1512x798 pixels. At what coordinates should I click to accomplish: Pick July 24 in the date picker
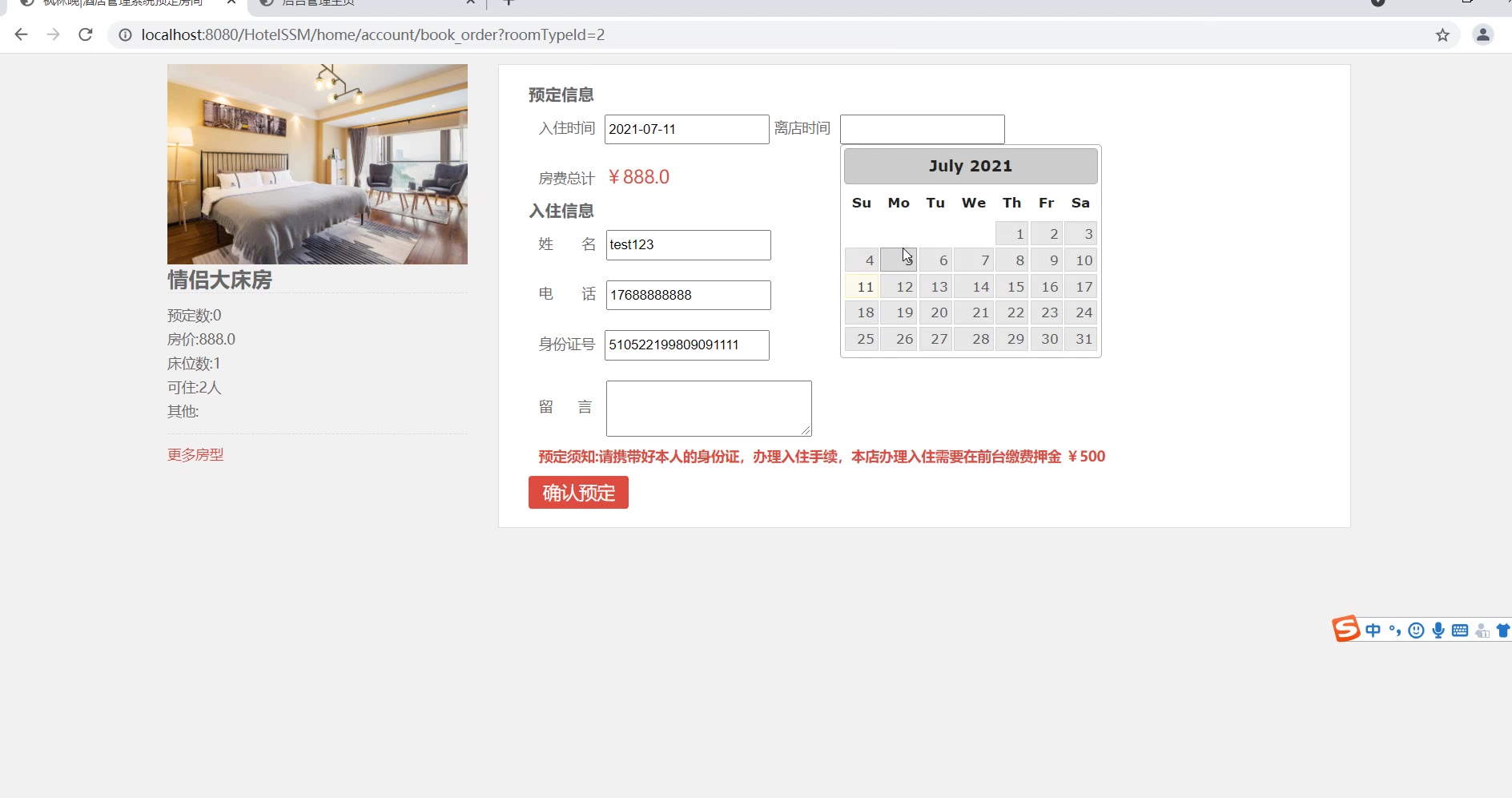(x=1080, y=312)
